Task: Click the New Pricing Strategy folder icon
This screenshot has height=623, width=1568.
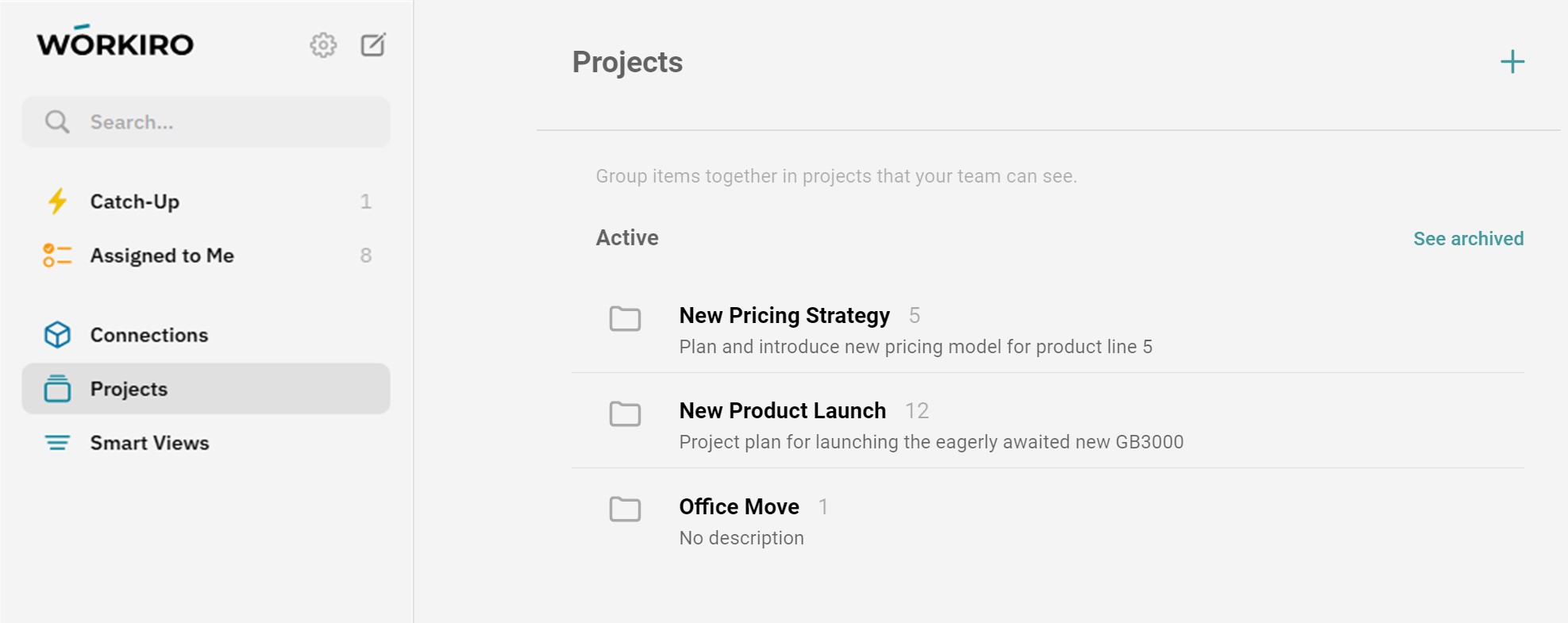Action: [x=625, y=318]
